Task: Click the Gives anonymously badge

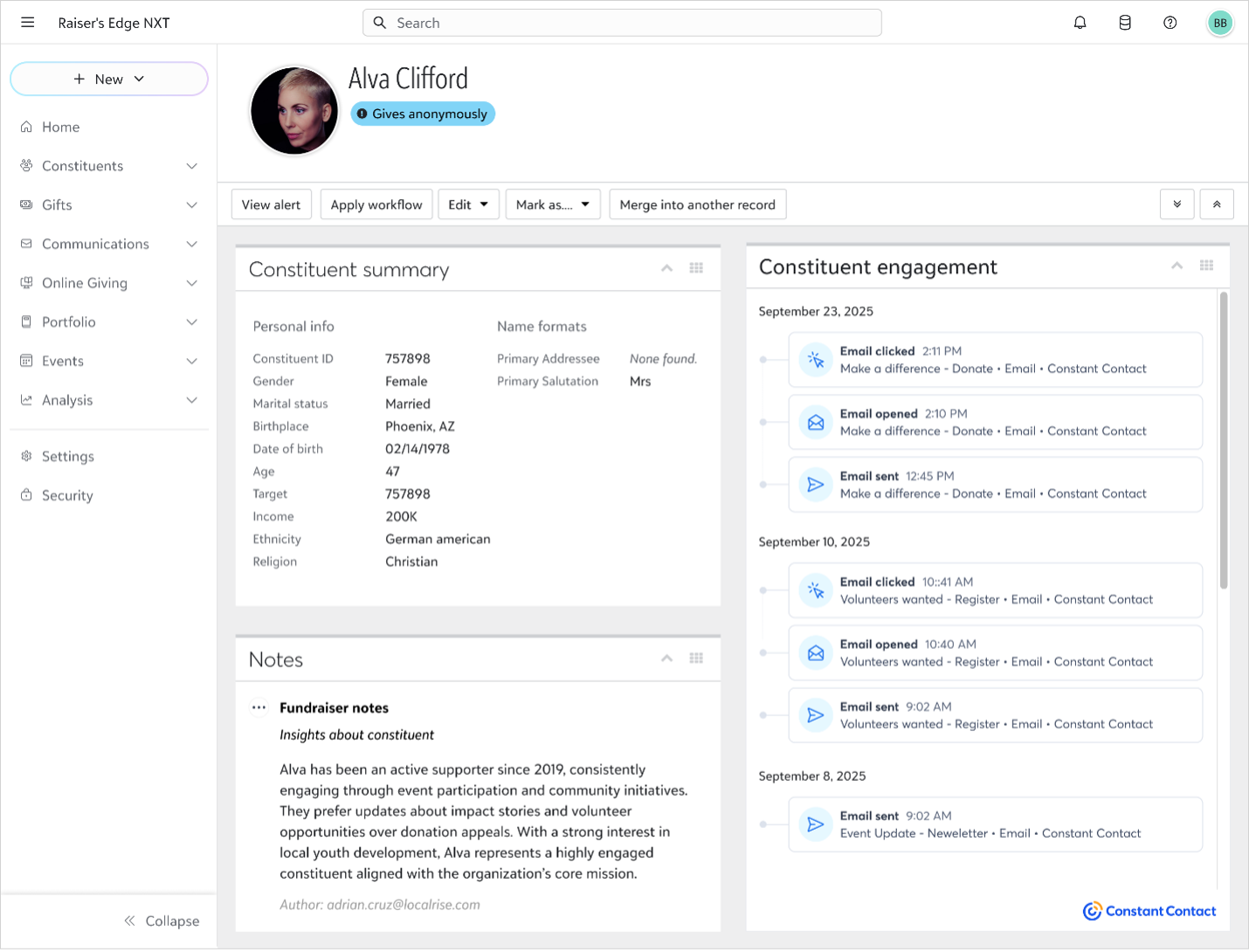Action: (423, 114)
